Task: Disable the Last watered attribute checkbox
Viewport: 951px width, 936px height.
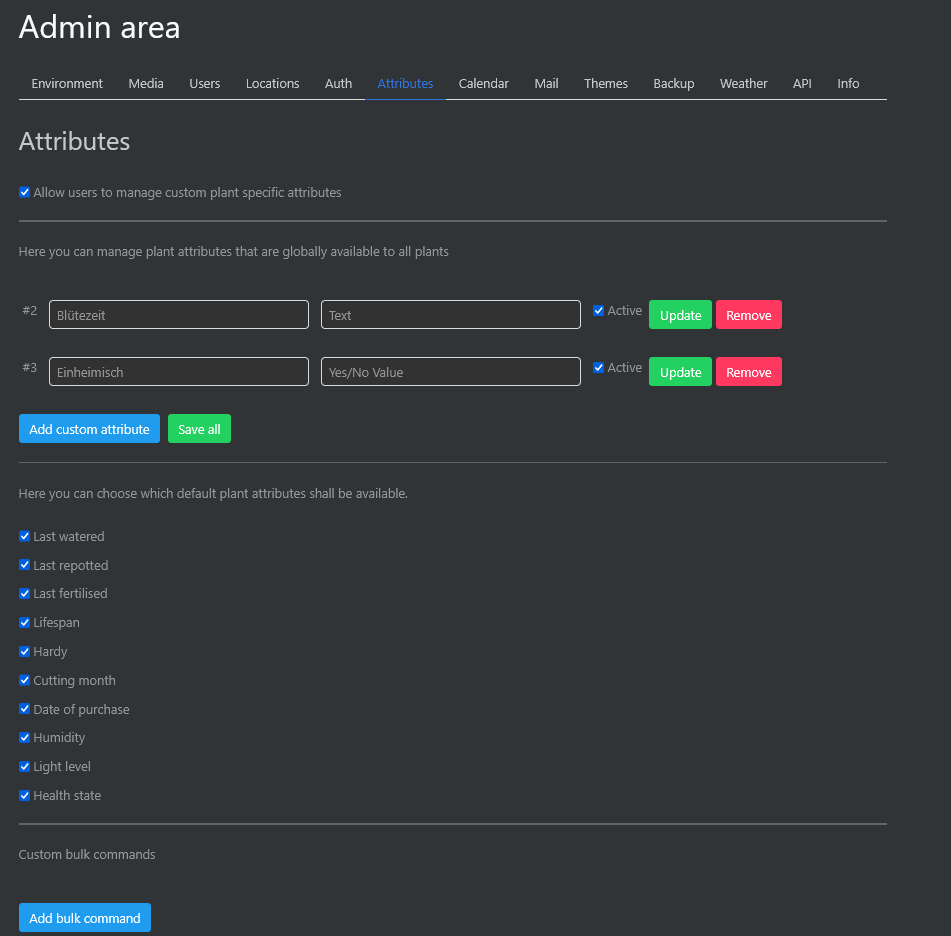Action: click(x=25, y=537)
